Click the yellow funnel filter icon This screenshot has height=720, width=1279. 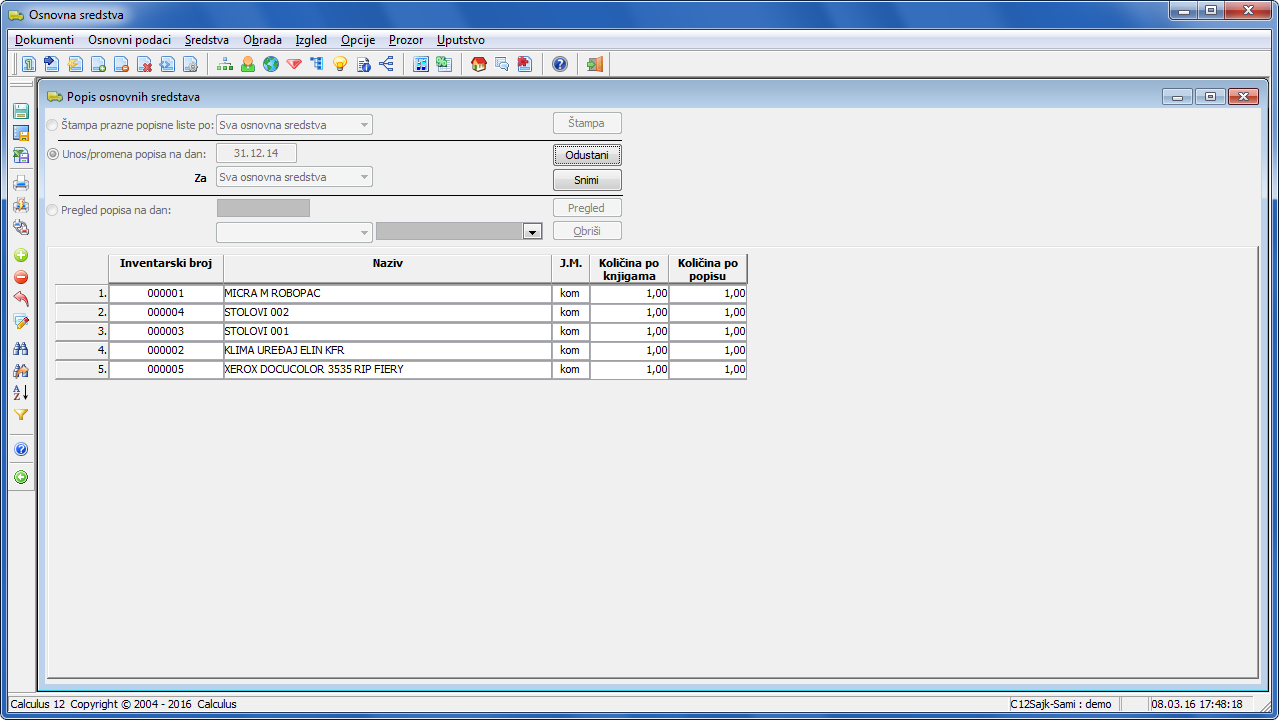click(21, 414)
